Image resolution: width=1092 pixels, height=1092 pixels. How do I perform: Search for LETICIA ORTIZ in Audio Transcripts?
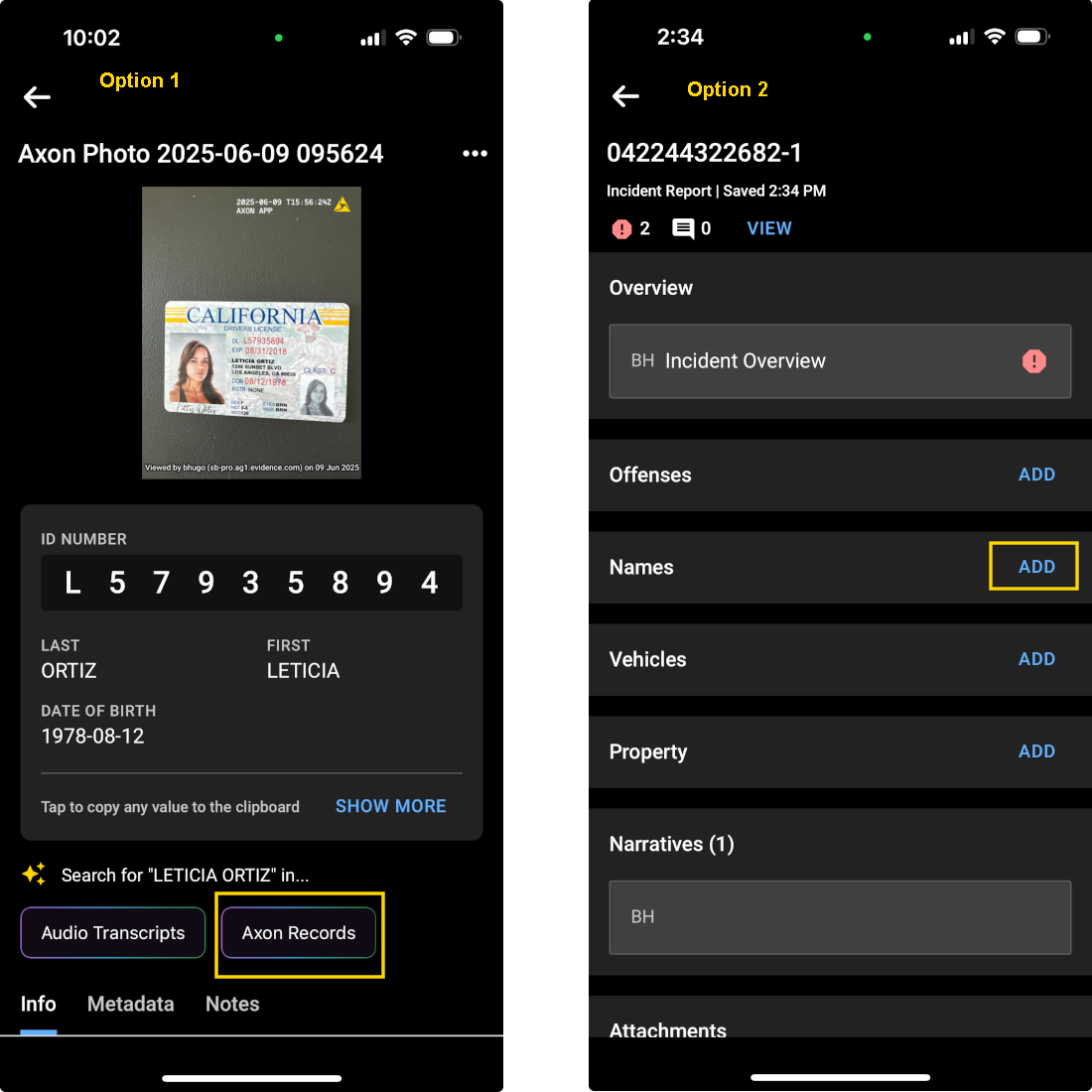112,933
